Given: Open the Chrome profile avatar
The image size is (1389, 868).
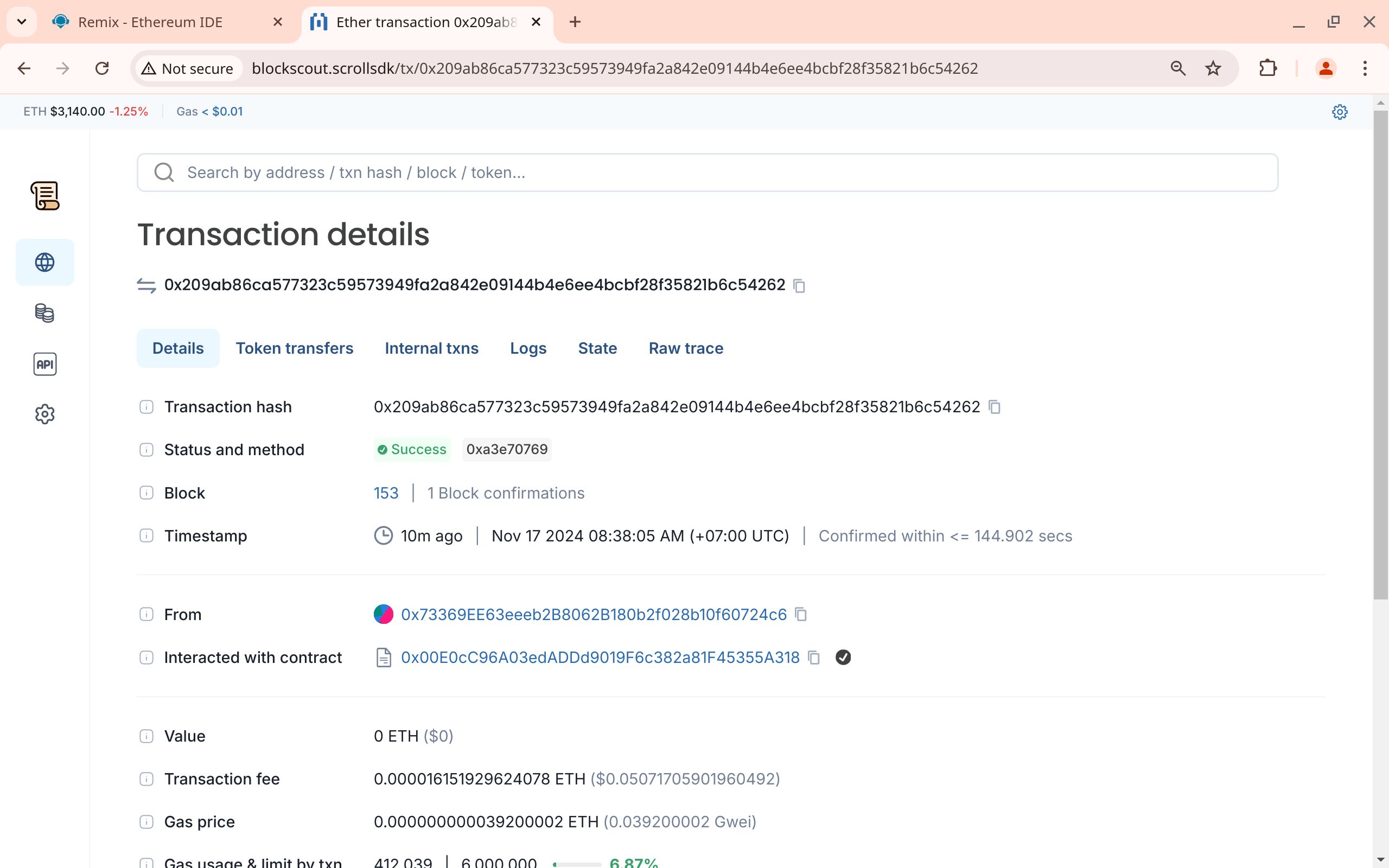Looking at the screenshot, I should 1326,68.
